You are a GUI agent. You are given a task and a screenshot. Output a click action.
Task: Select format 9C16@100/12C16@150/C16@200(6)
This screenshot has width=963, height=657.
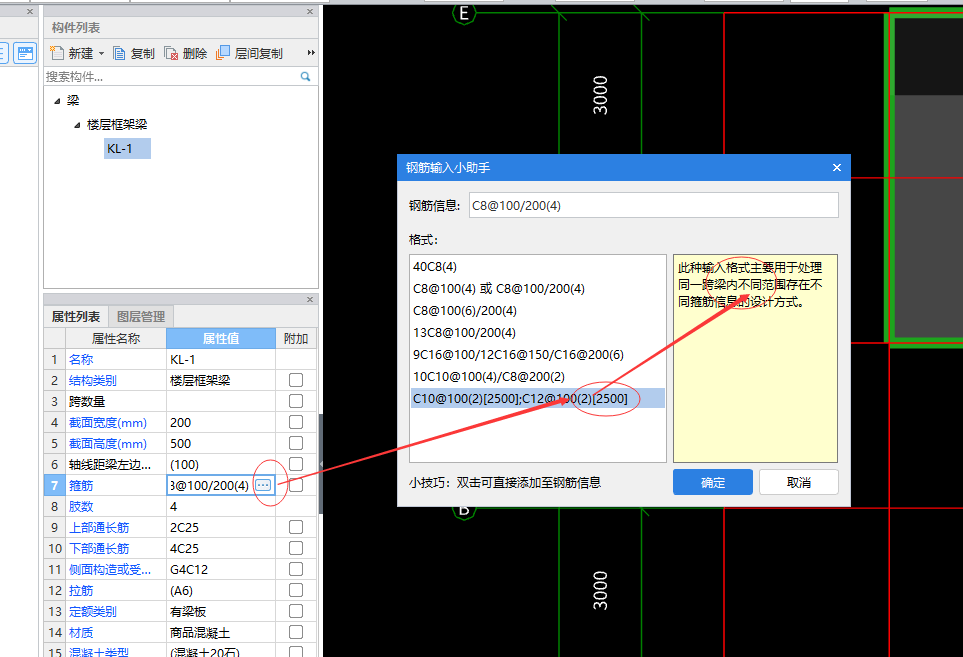click(537, 355)
